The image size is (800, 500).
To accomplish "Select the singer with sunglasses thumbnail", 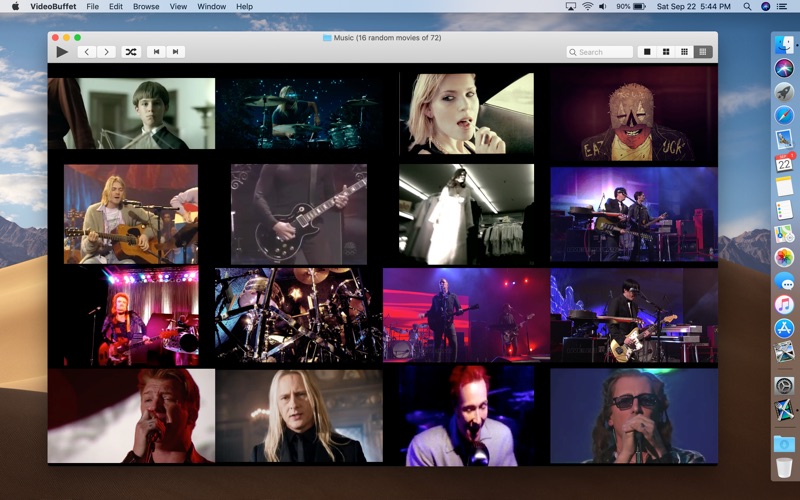I will [x=634, y=416].
